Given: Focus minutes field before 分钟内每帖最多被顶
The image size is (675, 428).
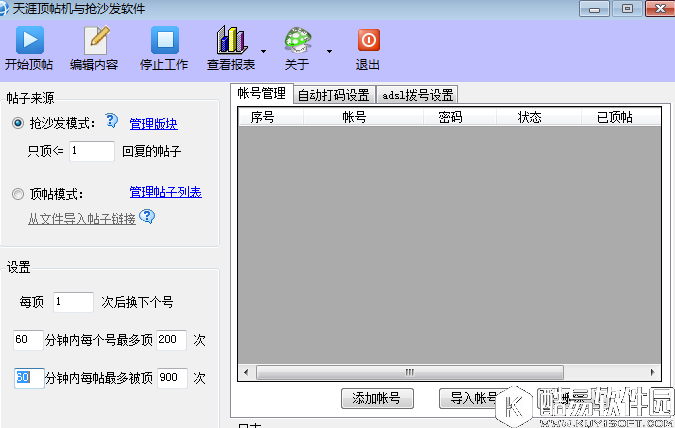Looking at the screenshot, I should 29,378.
